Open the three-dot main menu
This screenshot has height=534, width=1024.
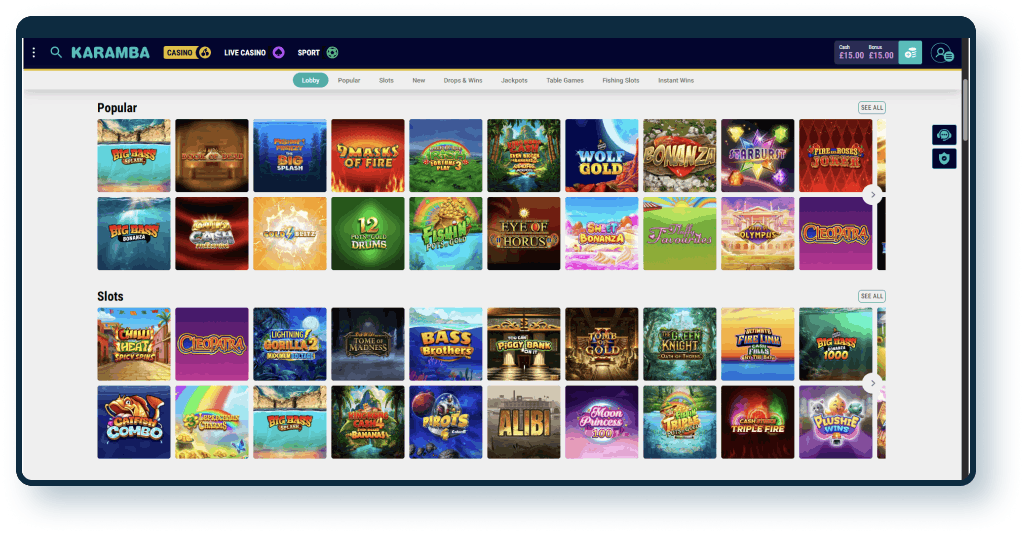pyautogui.click(x=34, y=53)
